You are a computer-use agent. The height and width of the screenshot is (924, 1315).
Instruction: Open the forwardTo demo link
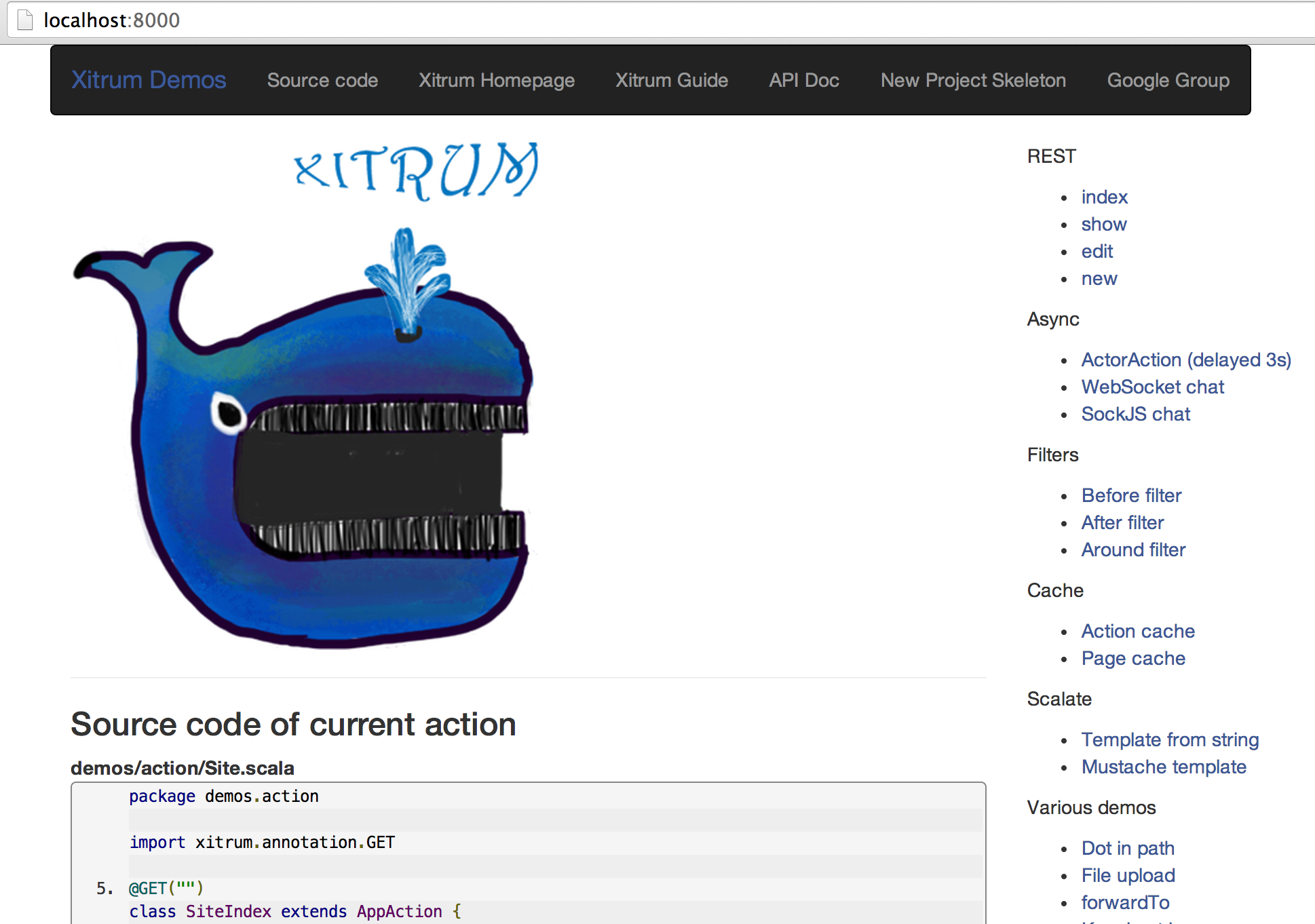[1125, 902]
